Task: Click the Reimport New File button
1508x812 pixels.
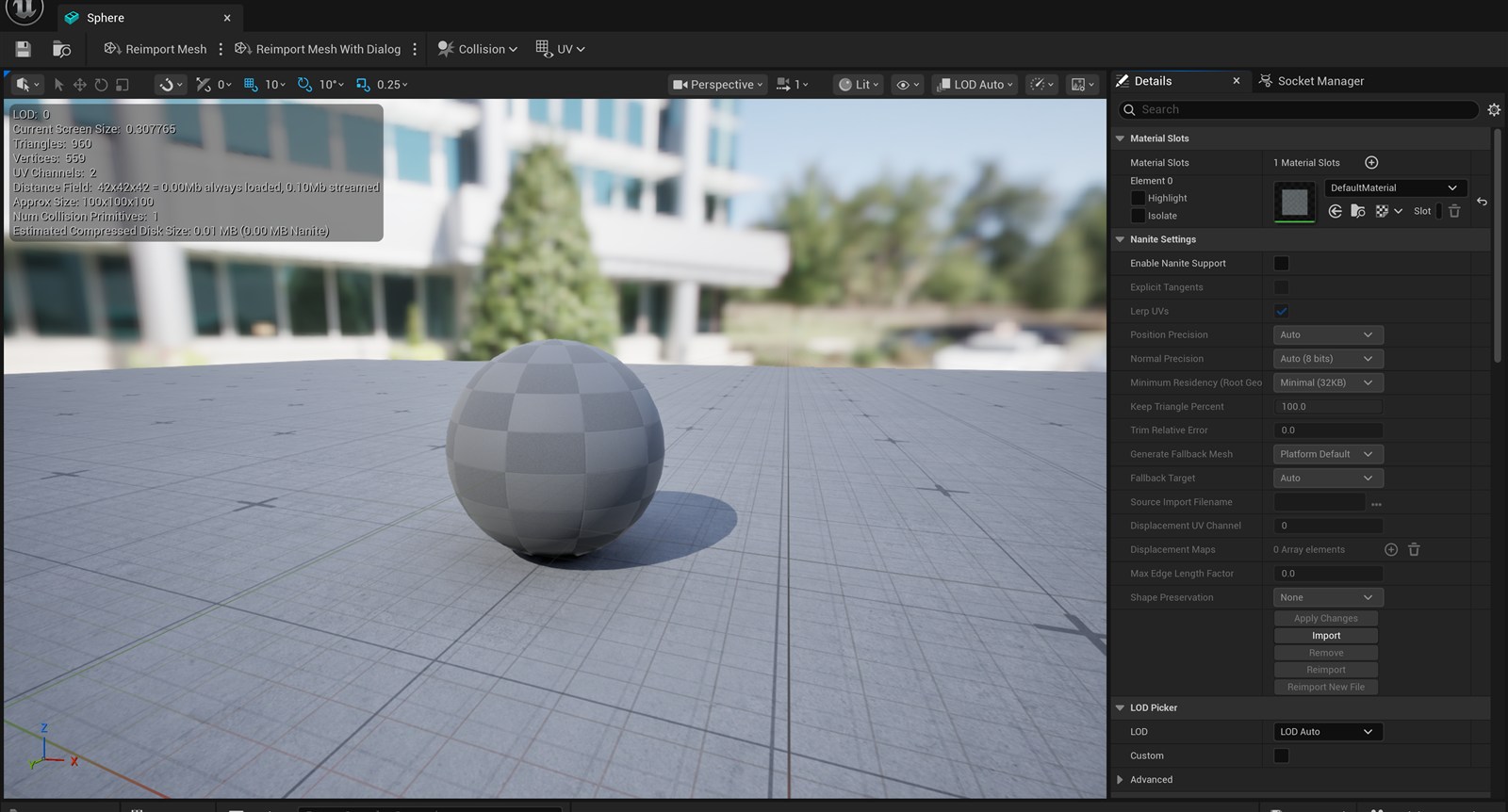Action: [1326, 688]
